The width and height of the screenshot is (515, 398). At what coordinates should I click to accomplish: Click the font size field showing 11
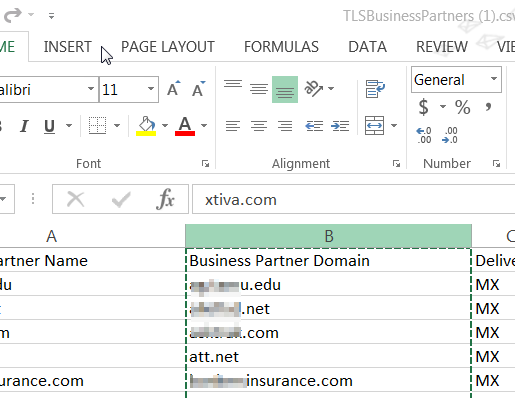(x=122, y=89)
